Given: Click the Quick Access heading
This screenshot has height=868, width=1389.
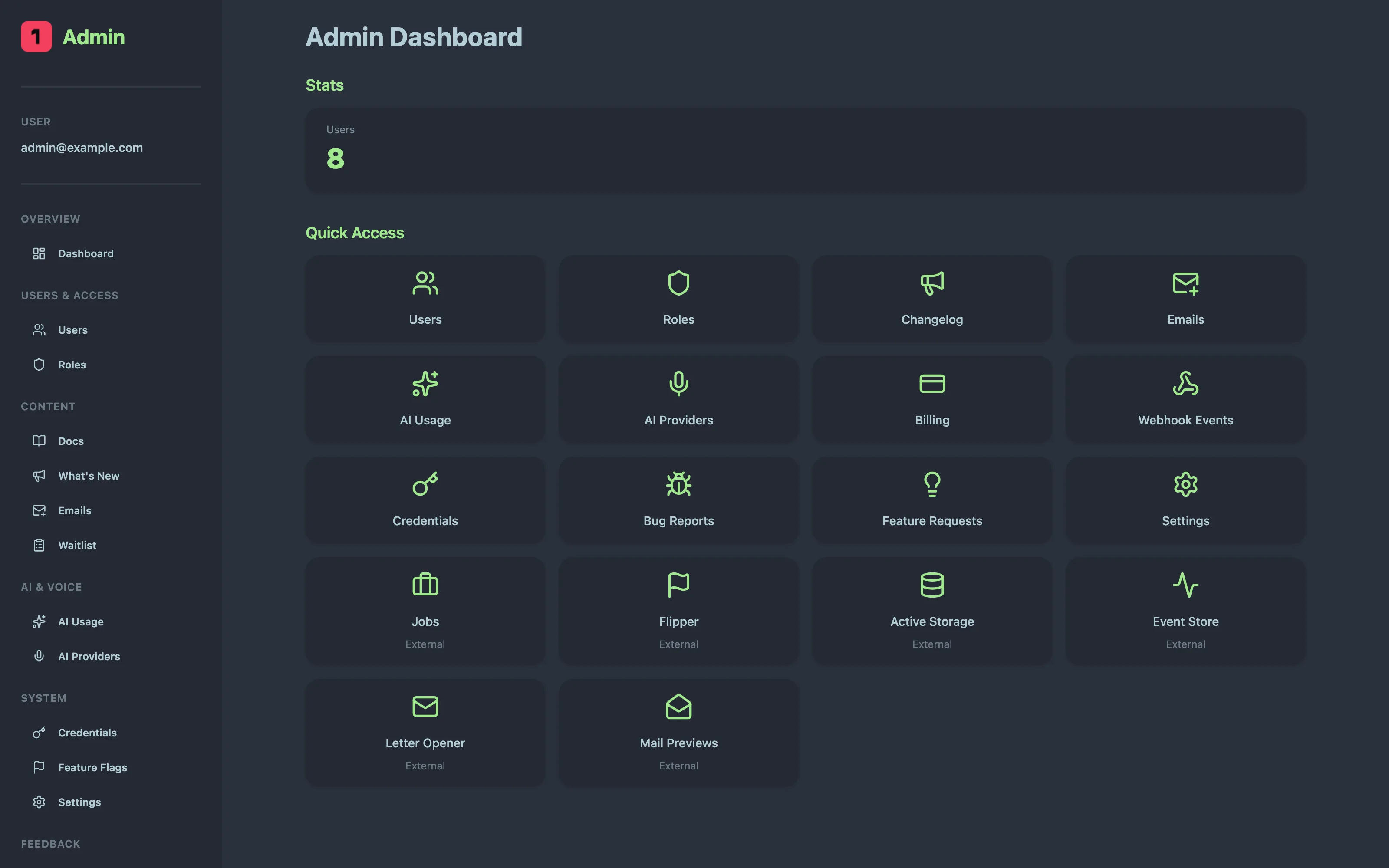Looking at the screenshot, I should point(355,233).
